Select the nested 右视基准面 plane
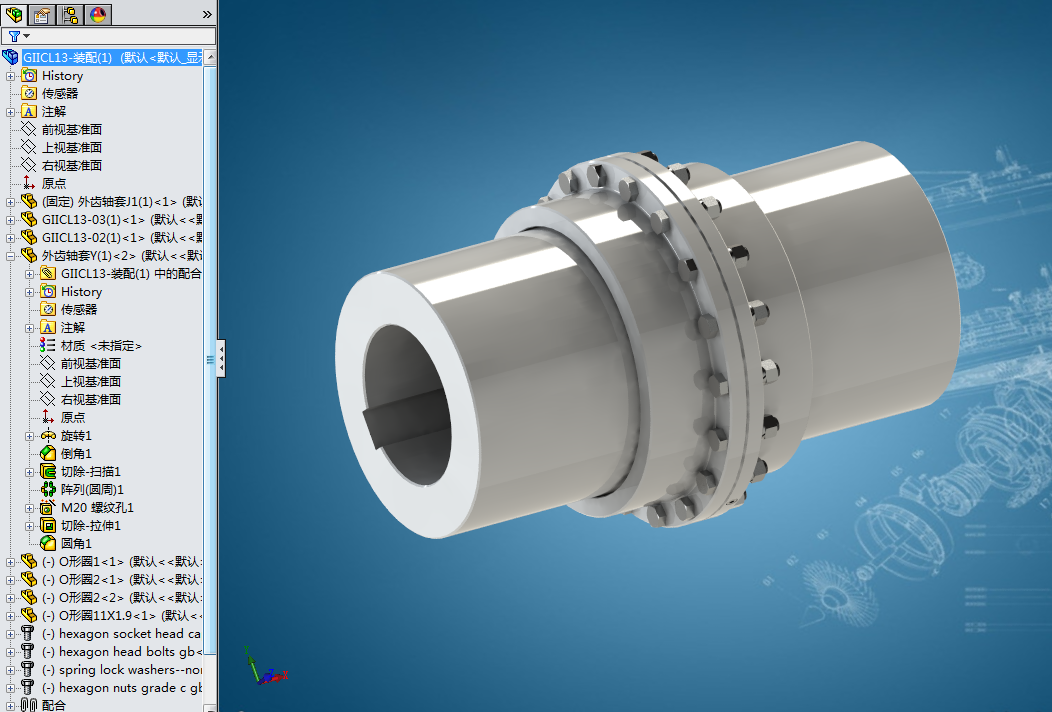The image size is (1052, 712). click(x=91, y=399)
